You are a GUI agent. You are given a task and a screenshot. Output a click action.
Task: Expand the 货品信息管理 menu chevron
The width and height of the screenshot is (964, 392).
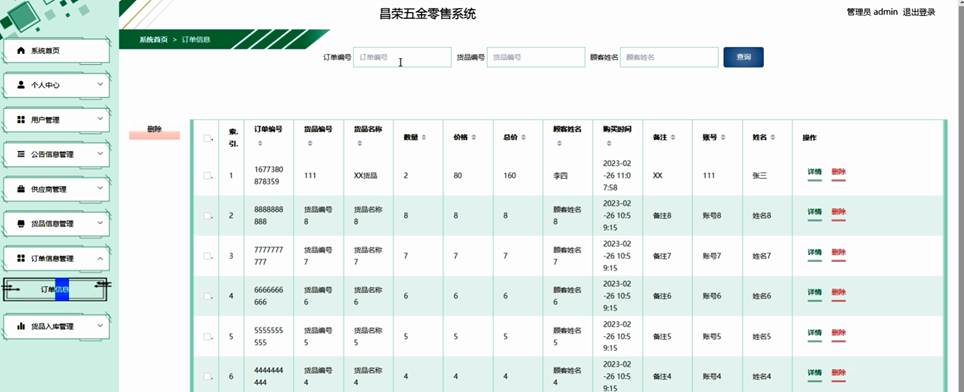click(x=100, y=223)
